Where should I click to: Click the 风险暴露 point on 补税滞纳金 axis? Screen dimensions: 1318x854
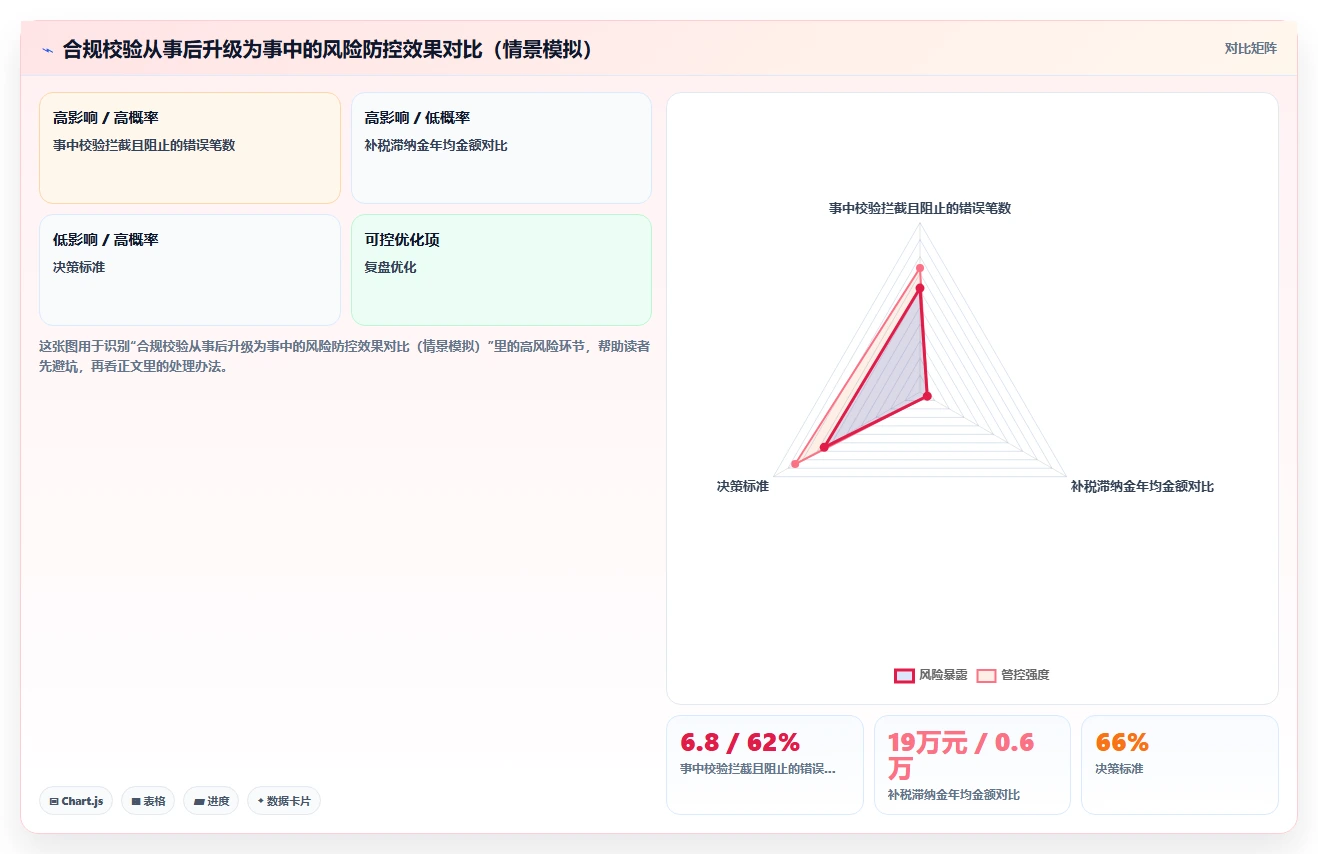click(x=927, y=397)
